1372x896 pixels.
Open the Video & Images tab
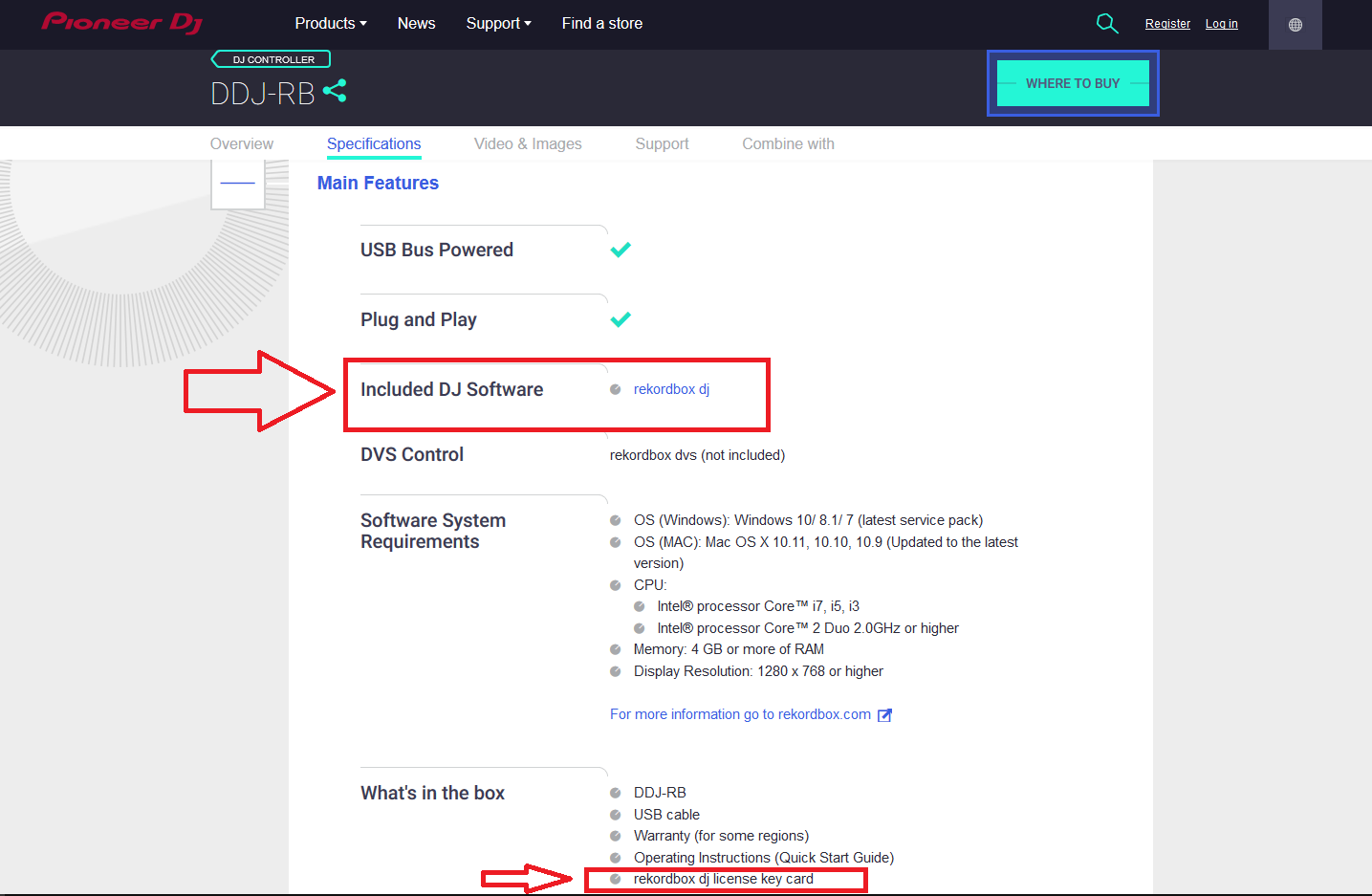point(528,143)
